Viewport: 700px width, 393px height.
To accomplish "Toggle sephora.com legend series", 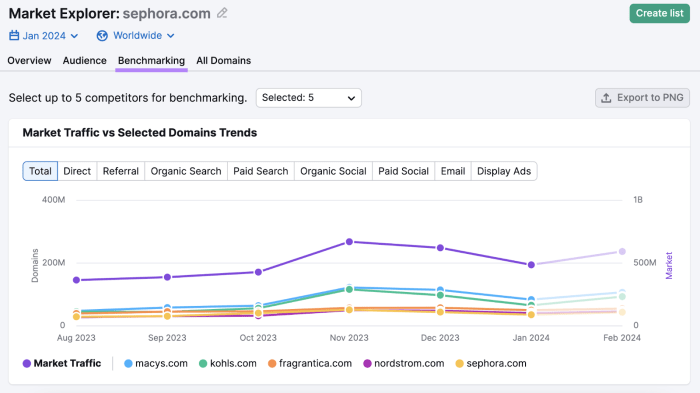I will (x=491, y=364).
